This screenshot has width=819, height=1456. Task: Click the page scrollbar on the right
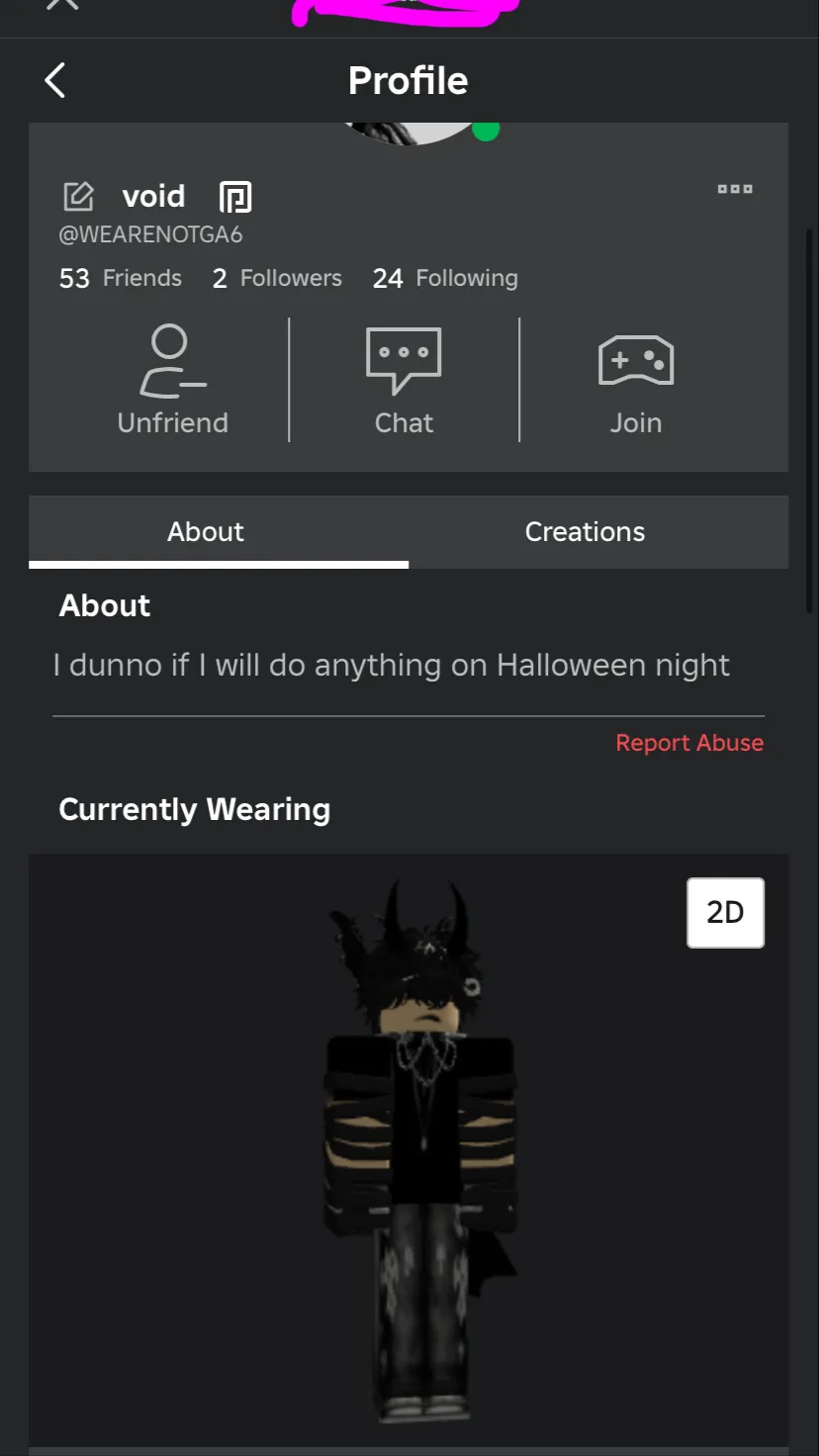810,420
